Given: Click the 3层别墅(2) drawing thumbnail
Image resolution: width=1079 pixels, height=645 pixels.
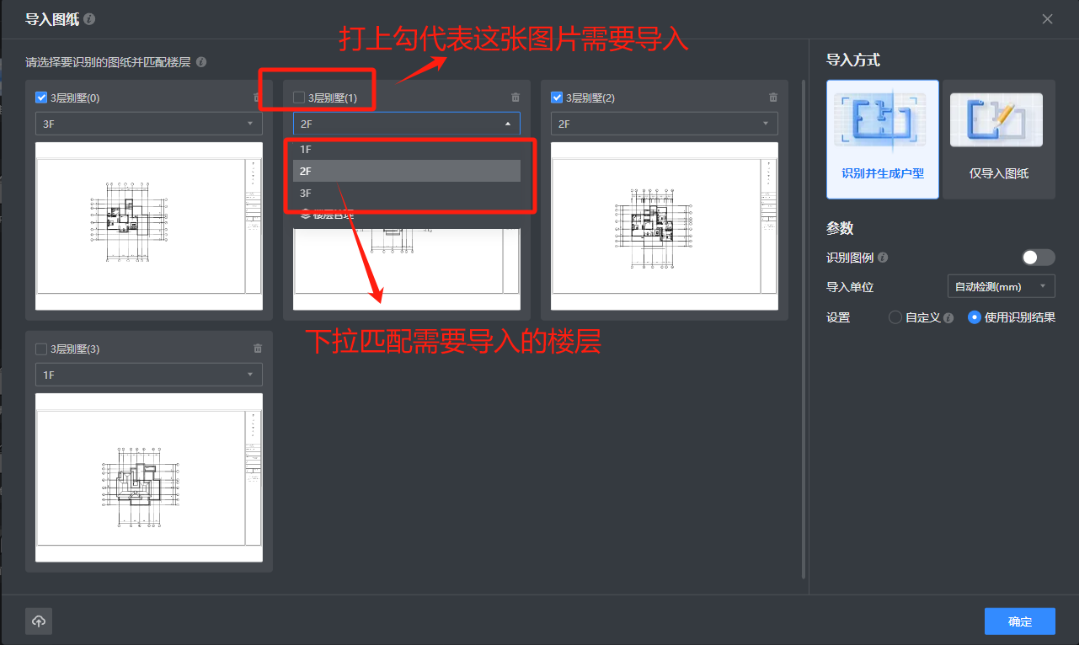Looking at the screenshot, I should pyautogui.click(x=664, y=225).
